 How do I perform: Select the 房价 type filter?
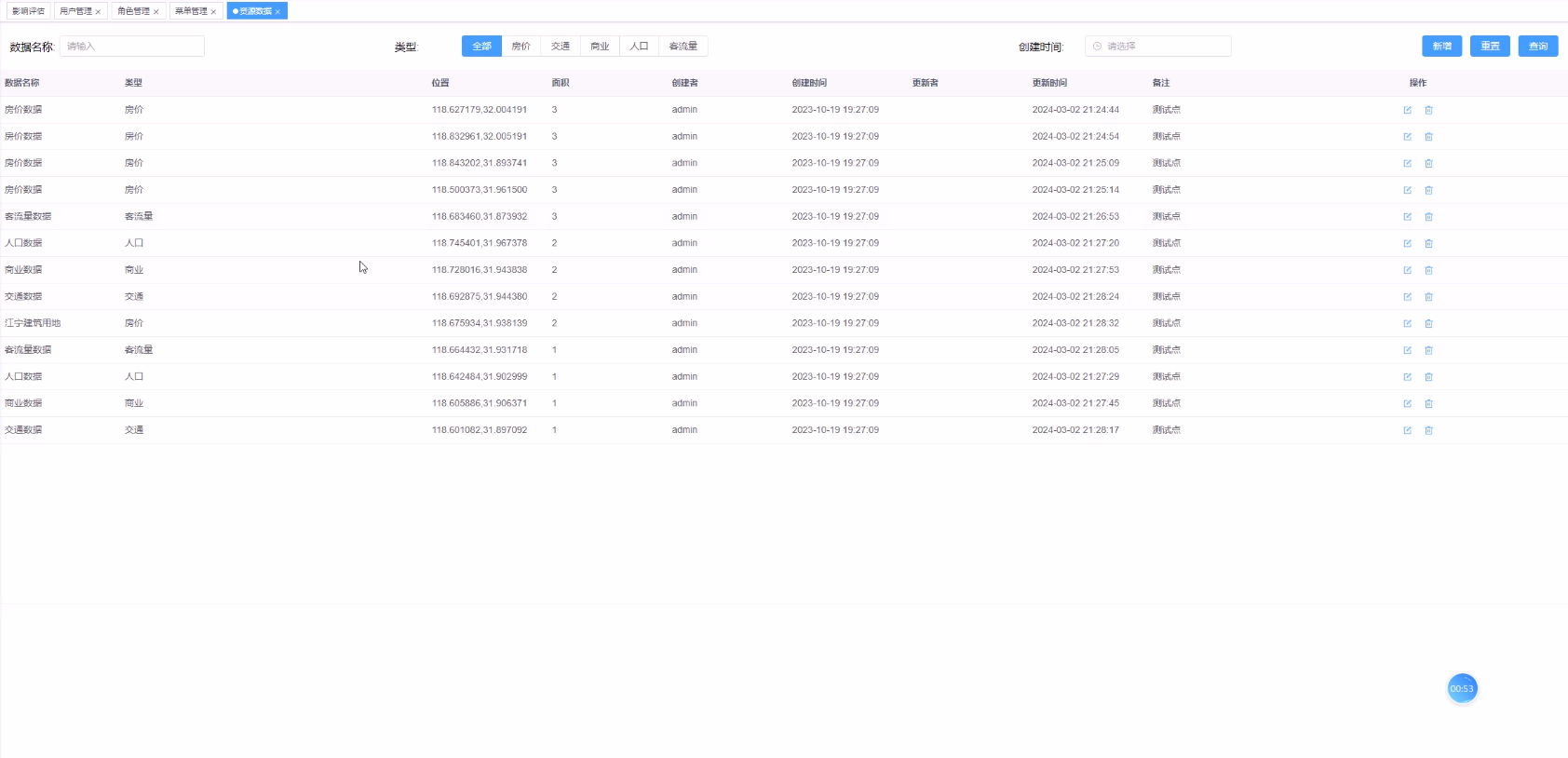[520, 47]
